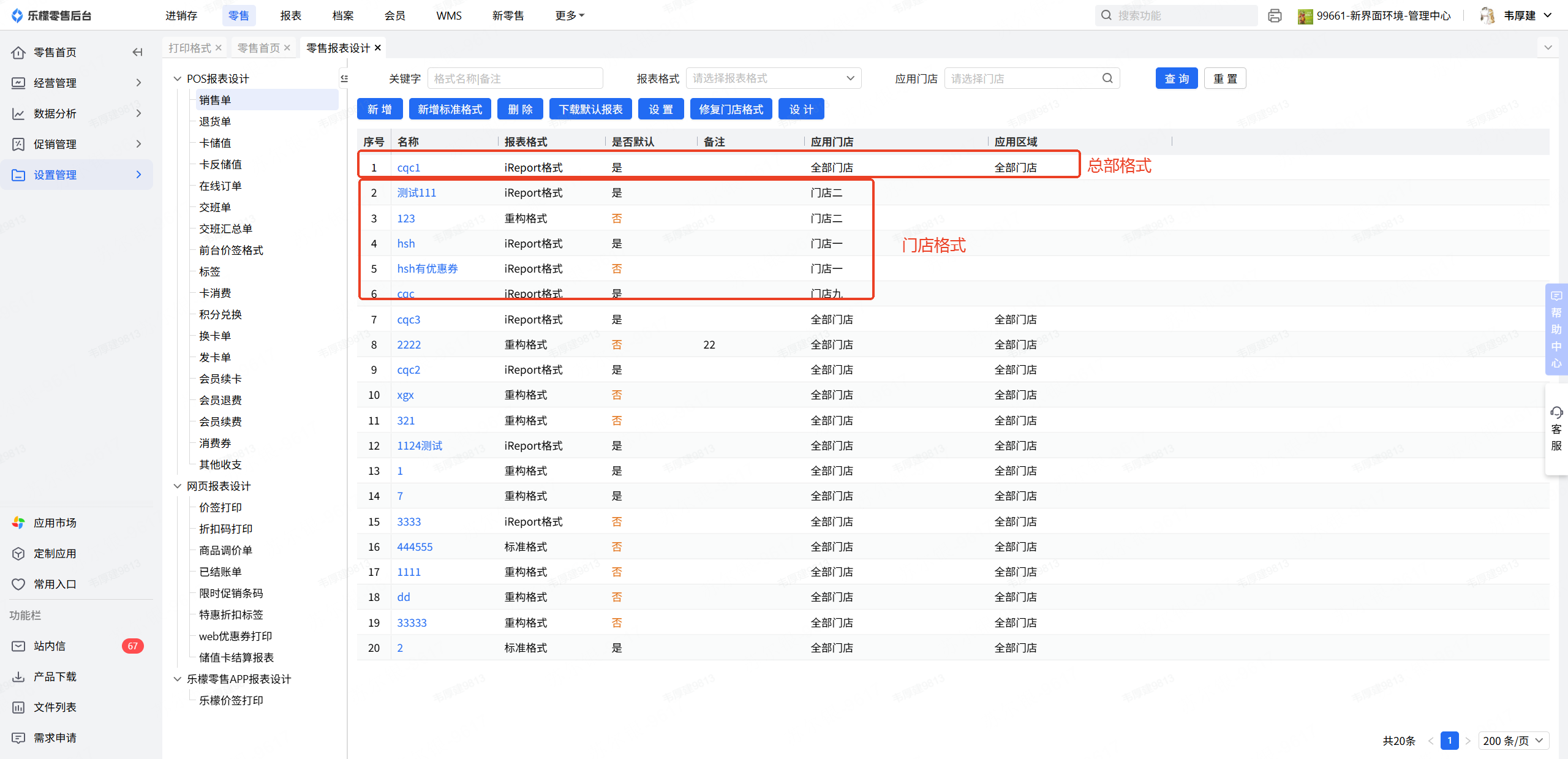1568x759 pixels.
Task: Close the 零售首页 tab
Action: 287,48
